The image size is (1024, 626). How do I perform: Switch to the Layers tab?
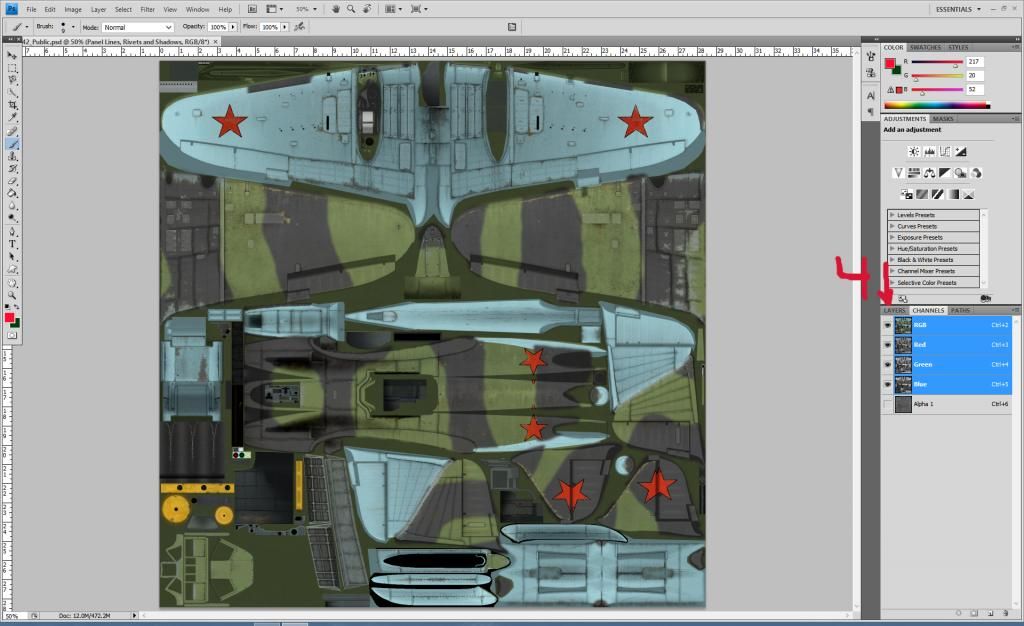coord(895,310)
